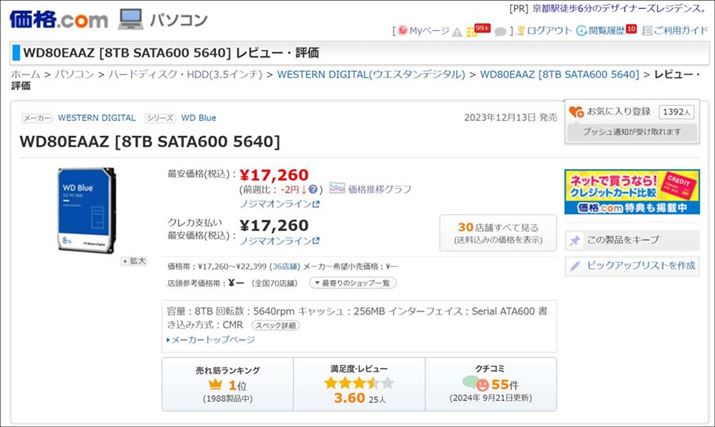Enlarge the WD Blue product thumbnail
The width and height of the screenshot is (715, 427).
(x=133, y=261)
